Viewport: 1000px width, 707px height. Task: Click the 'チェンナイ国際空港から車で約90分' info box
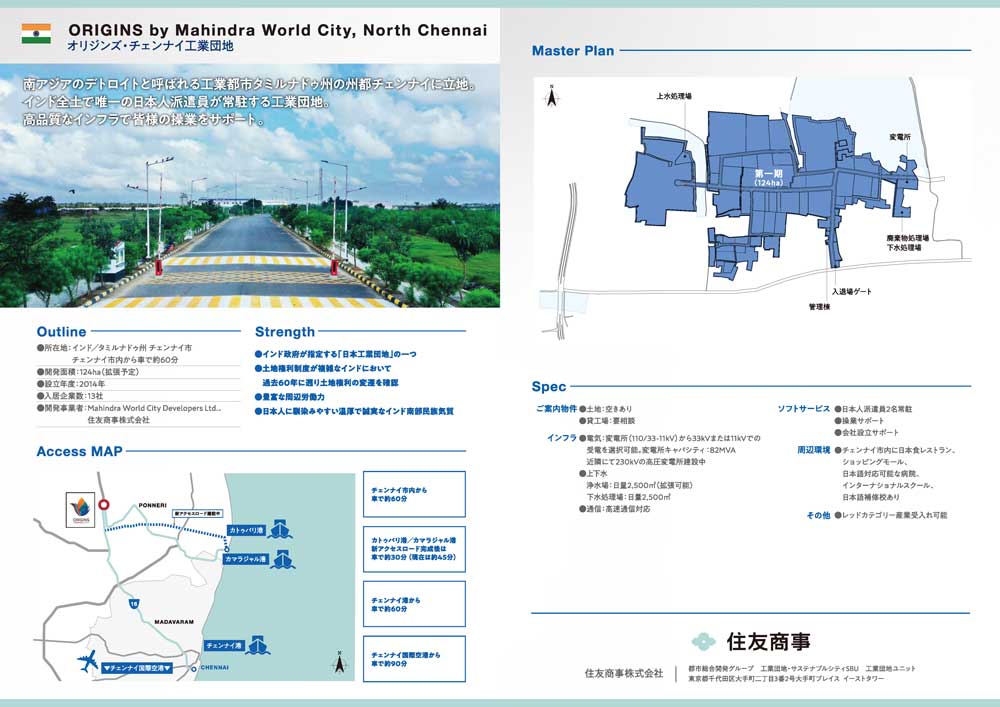coord(414,659)
